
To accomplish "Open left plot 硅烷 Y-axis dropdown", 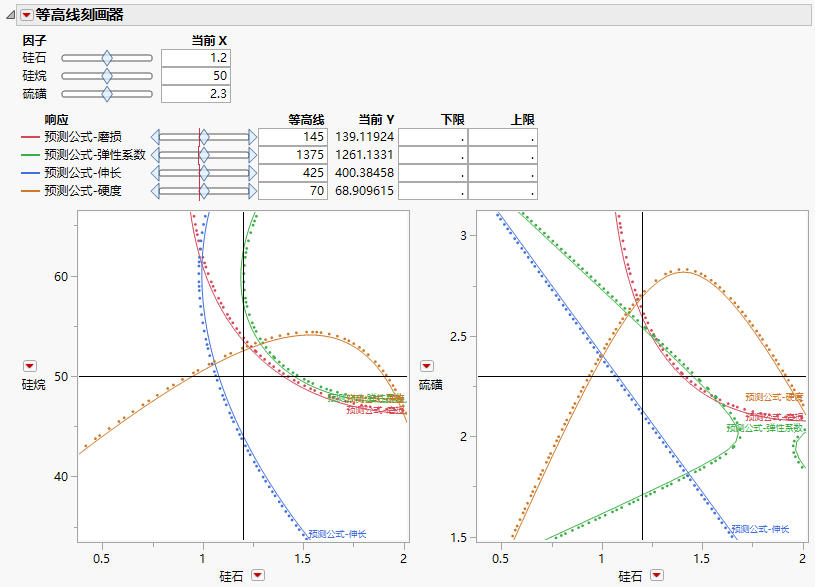I will pos(30,366).
